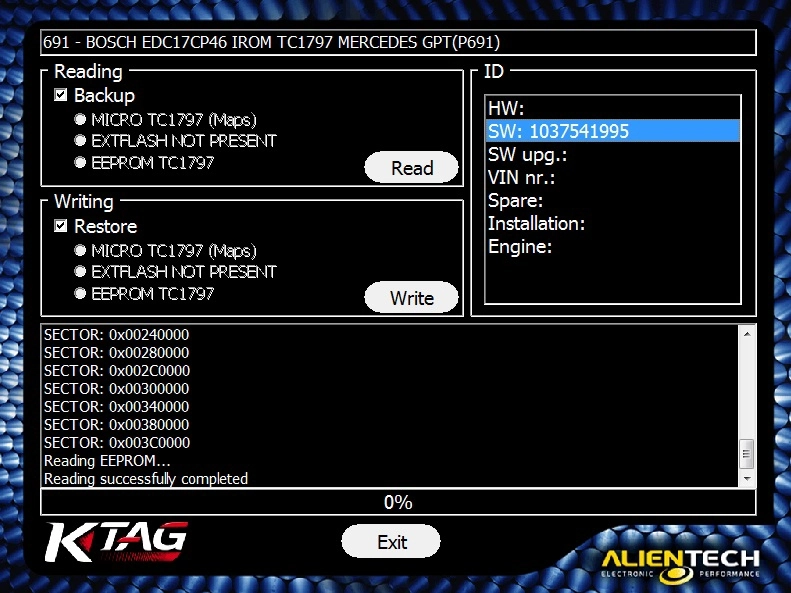This screenshot has height=593, width=791.
Task: Click log line Reading successfully completed
Action: pos(146,479)
